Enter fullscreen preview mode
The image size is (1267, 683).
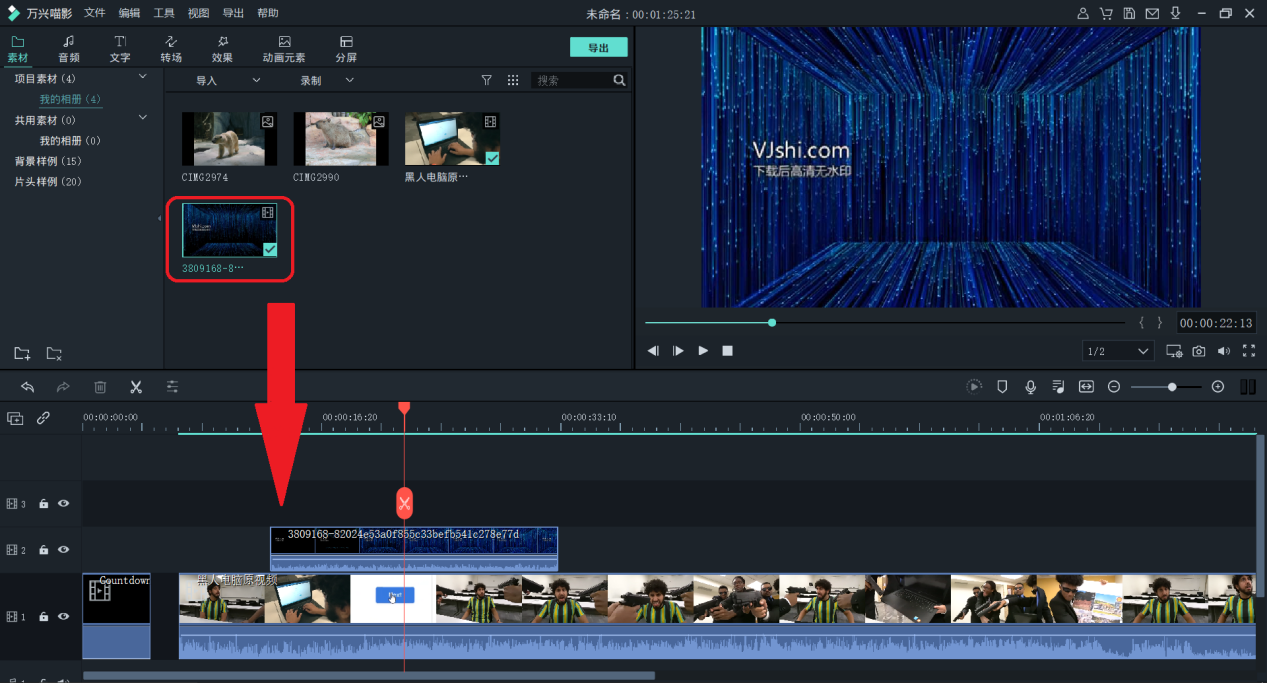click(1248, 351)
